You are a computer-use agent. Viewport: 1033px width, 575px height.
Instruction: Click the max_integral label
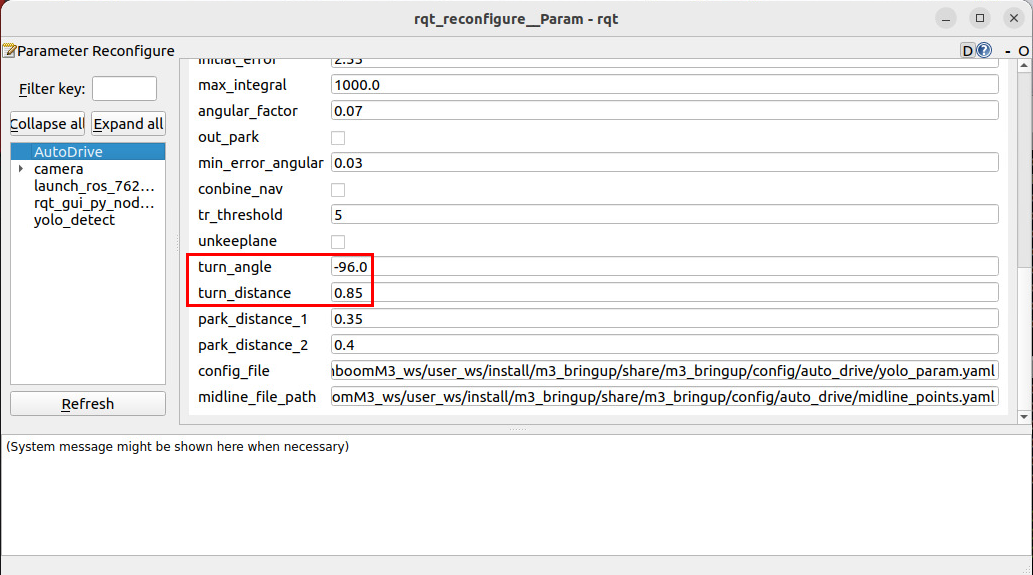(242, 85)
